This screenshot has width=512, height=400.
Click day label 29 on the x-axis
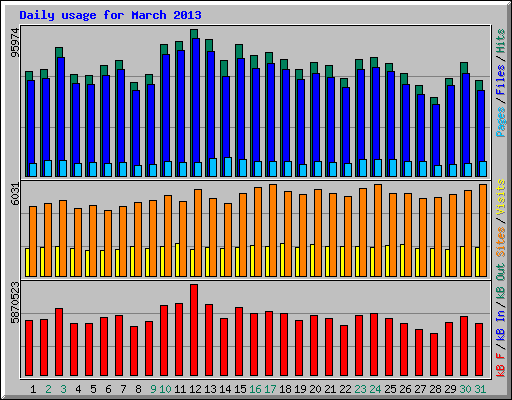click(450, 389)
